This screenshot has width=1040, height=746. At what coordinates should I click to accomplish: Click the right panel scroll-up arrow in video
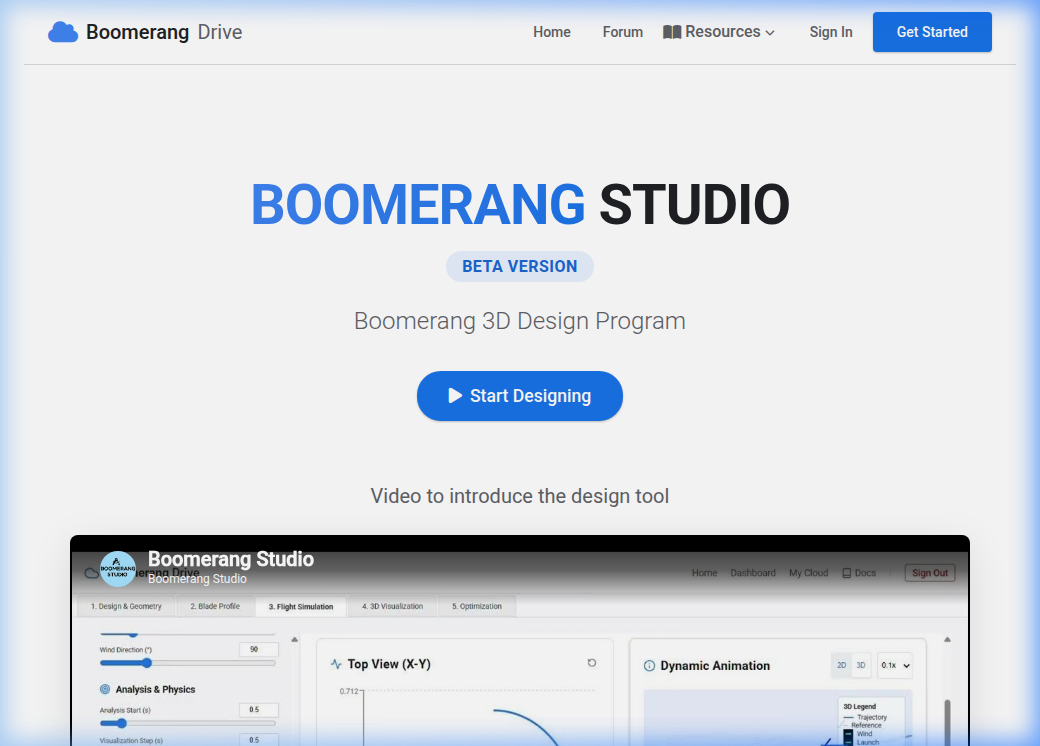pyautogui.click(x=947, y=639)
